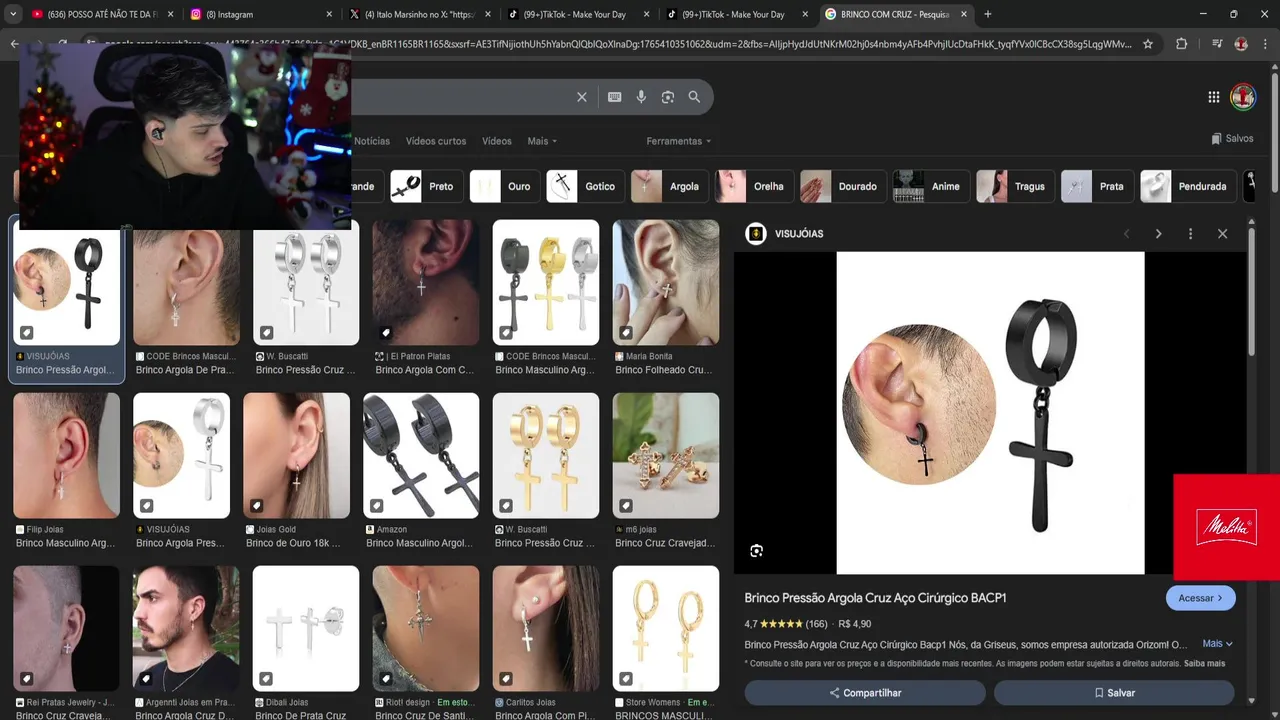This screenshot has width=1280, height=720.
Task: Start voice search with the microphone icon
Action: pos(641,97)
